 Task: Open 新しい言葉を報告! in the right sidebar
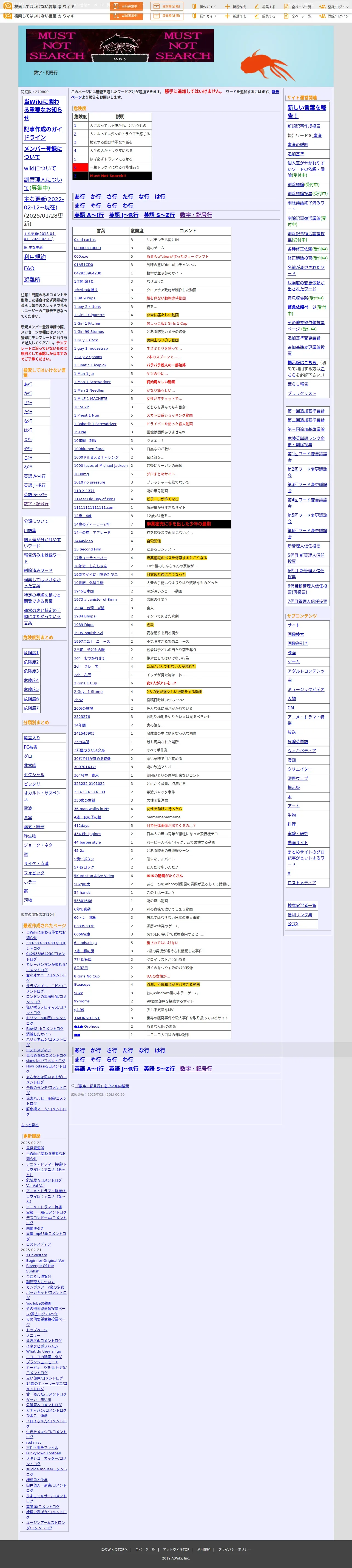[307, 111]
